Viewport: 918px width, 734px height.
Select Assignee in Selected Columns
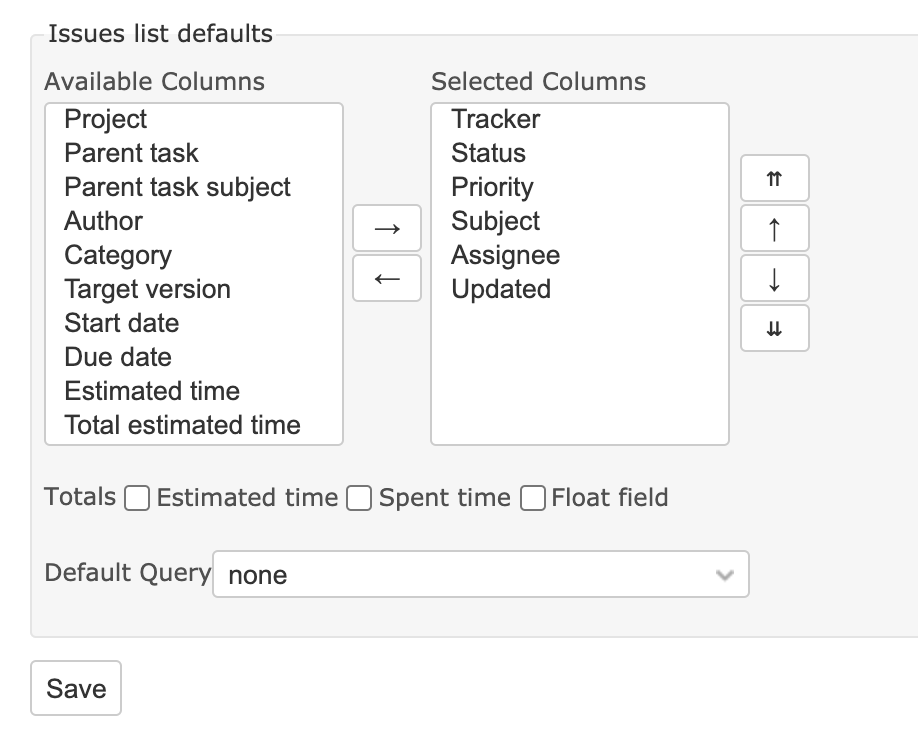(505, 256)
